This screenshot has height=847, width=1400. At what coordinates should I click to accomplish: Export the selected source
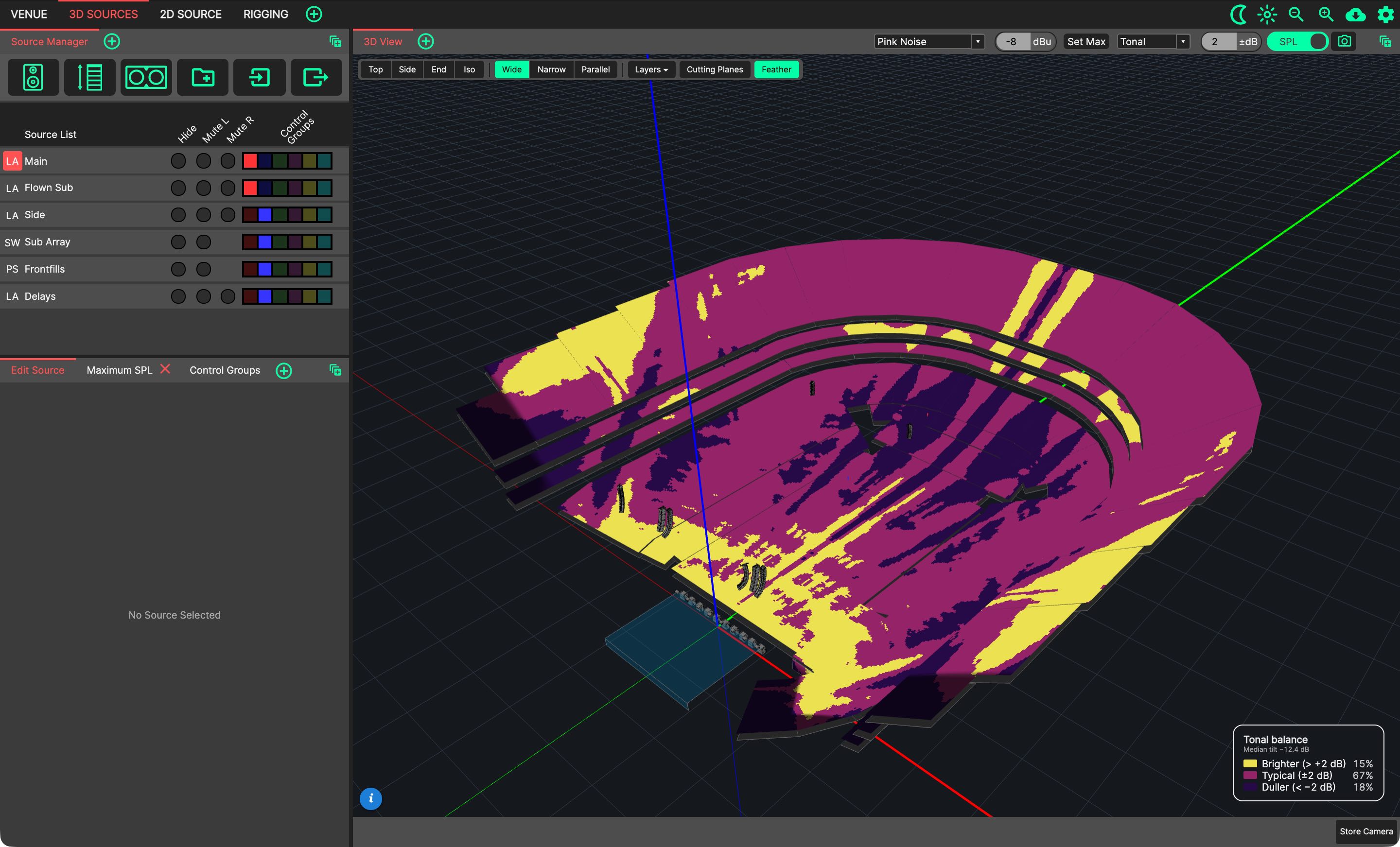[316, 77]
